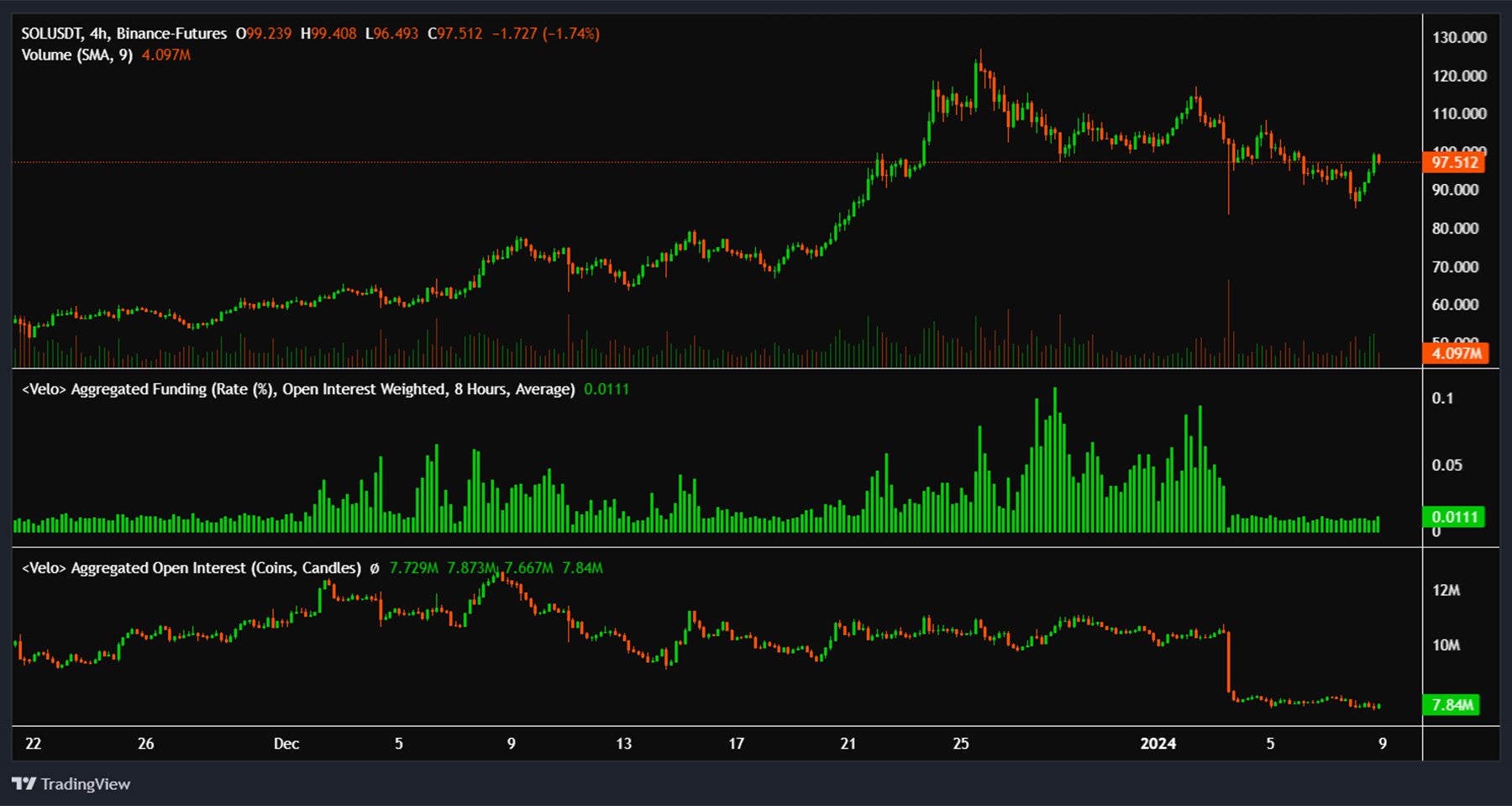Select the SOLUSDT, 4h, Binance-Futures symbol title
The image size is (1512, 806).
(123, 34)
